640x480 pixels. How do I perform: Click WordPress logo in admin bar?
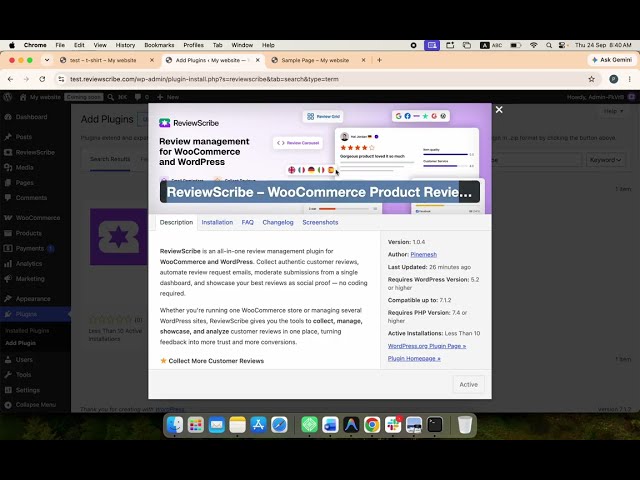(7, 97)
